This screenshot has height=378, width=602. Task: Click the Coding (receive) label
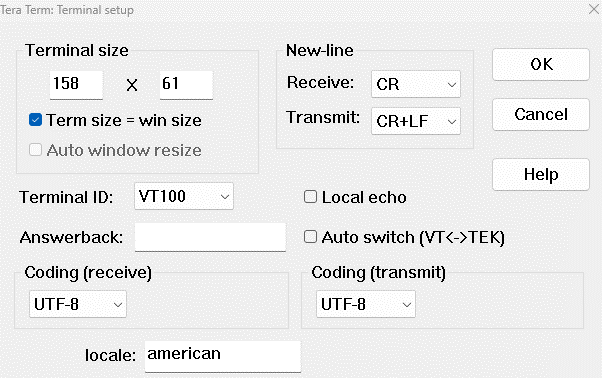pos(88,273)
